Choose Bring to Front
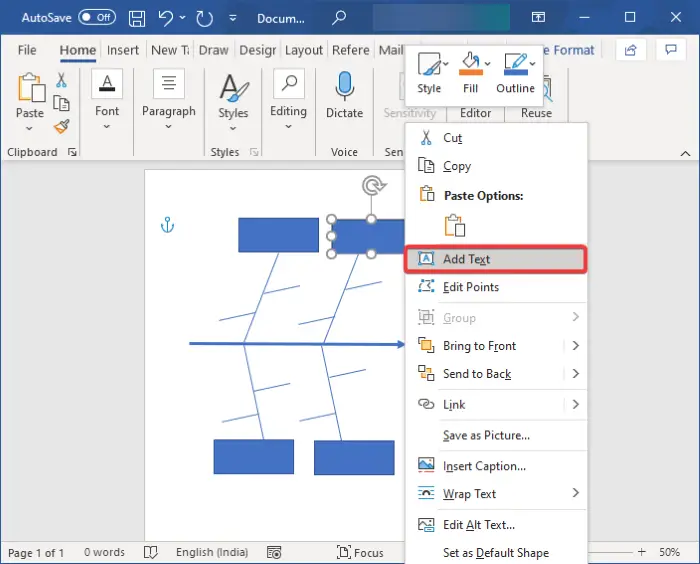This screenshot has height=564, width=700. [479, 346]
